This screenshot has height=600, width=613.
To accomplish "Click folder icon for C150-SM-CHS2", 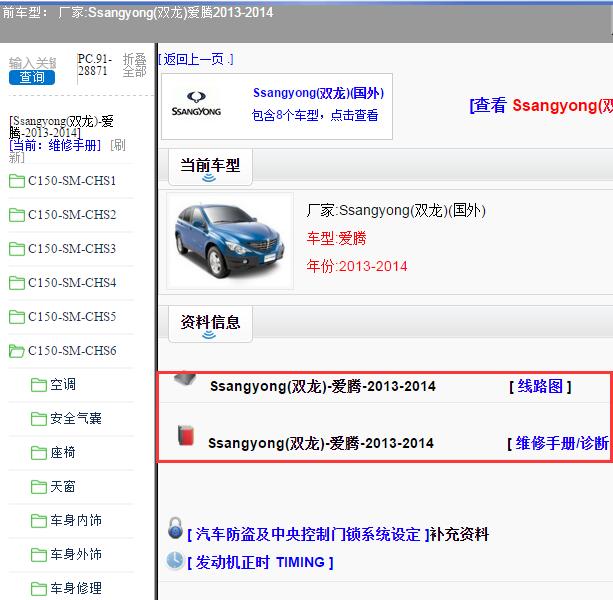I will point(17,215).
